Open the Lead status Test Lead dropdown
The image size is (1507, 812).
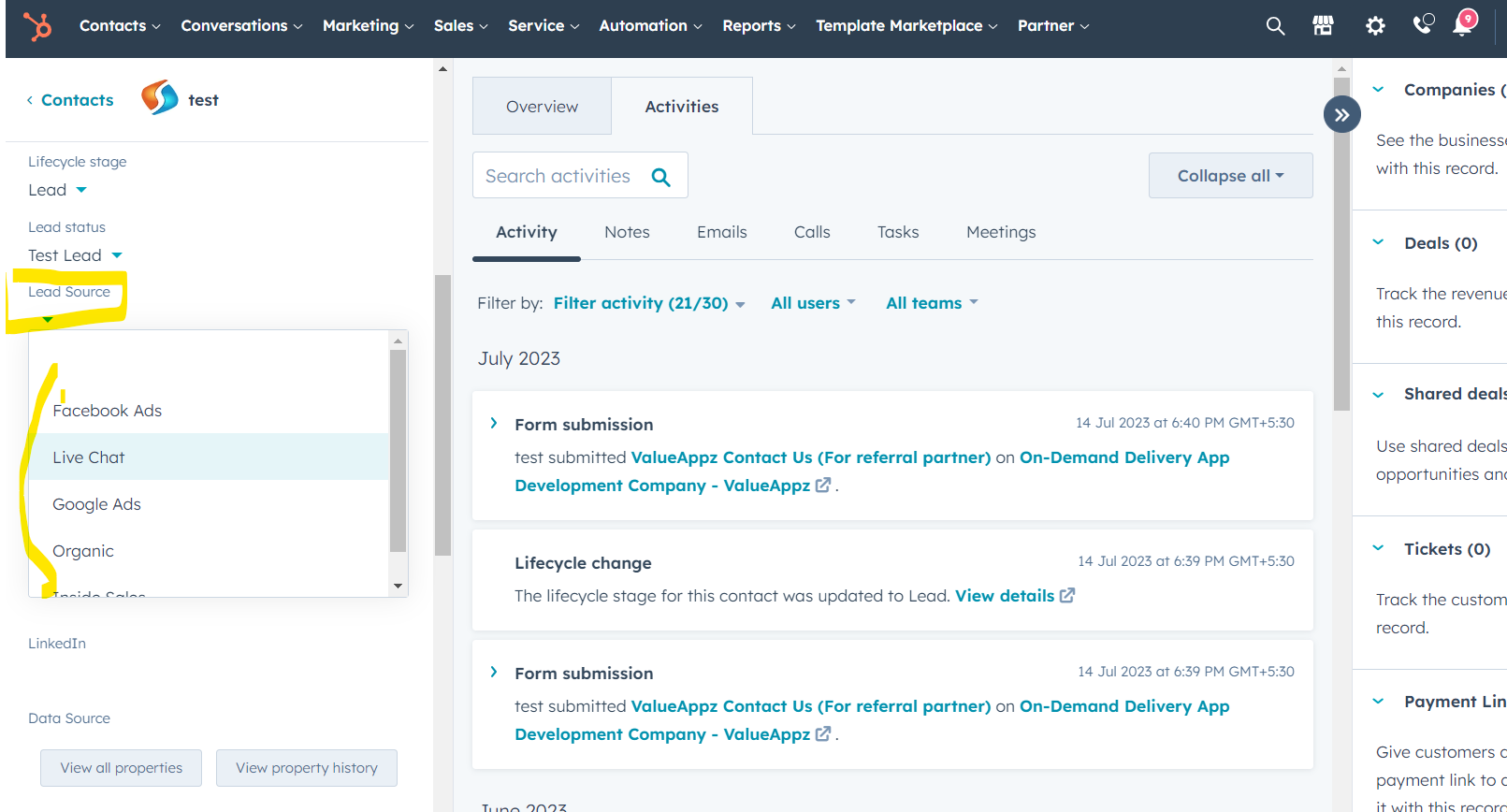pyautogui.click(x=75, y=255)
